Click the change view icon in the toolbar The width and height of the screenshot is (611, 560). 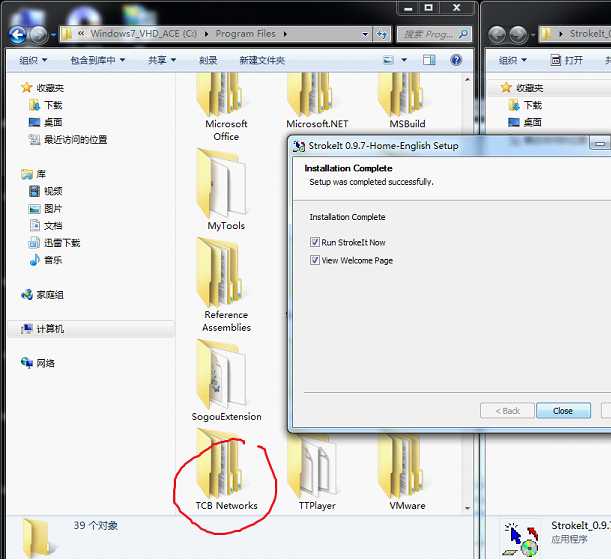388,60
